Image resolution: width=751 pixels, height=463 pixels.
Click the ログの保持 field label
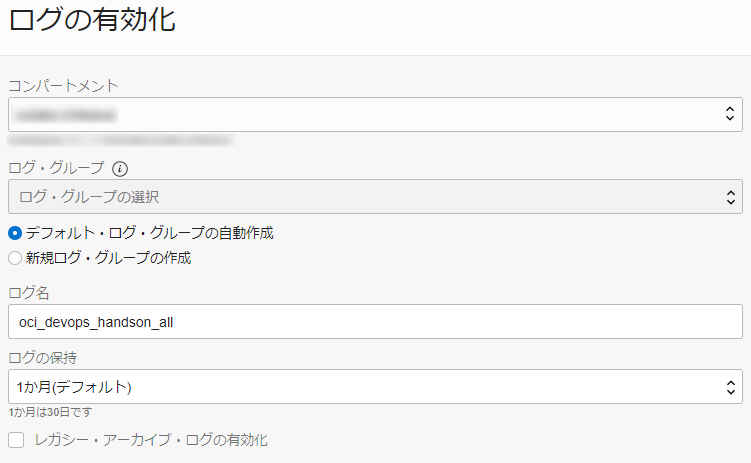pos(43,357)
